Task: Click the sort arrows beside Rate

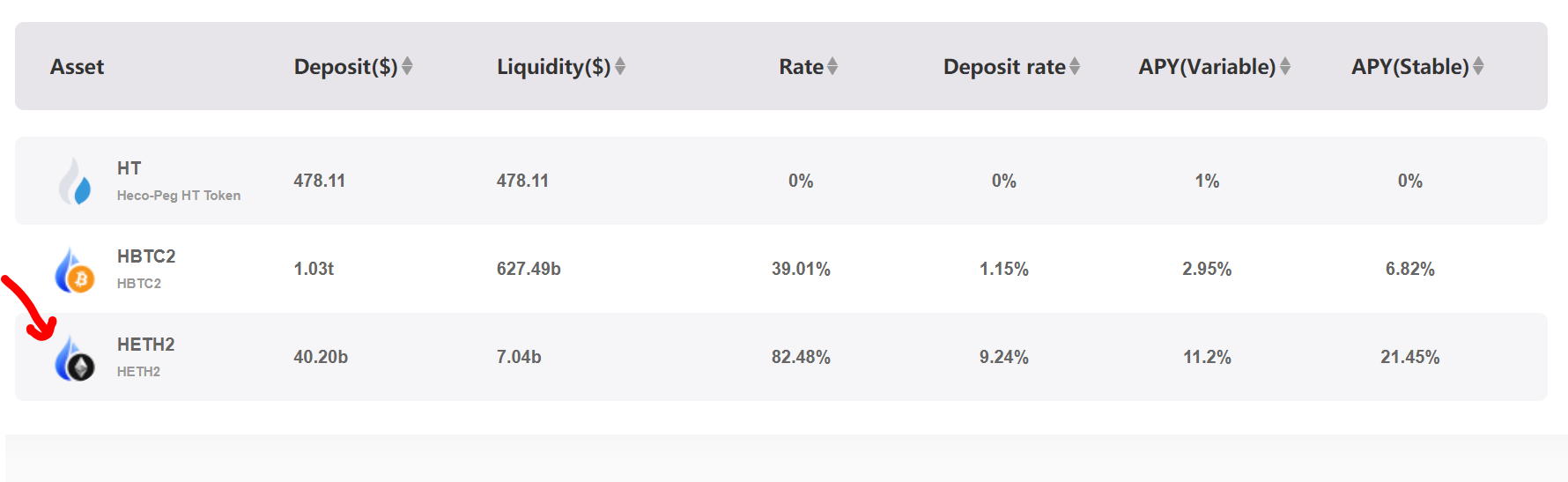Action: point(832,66)
